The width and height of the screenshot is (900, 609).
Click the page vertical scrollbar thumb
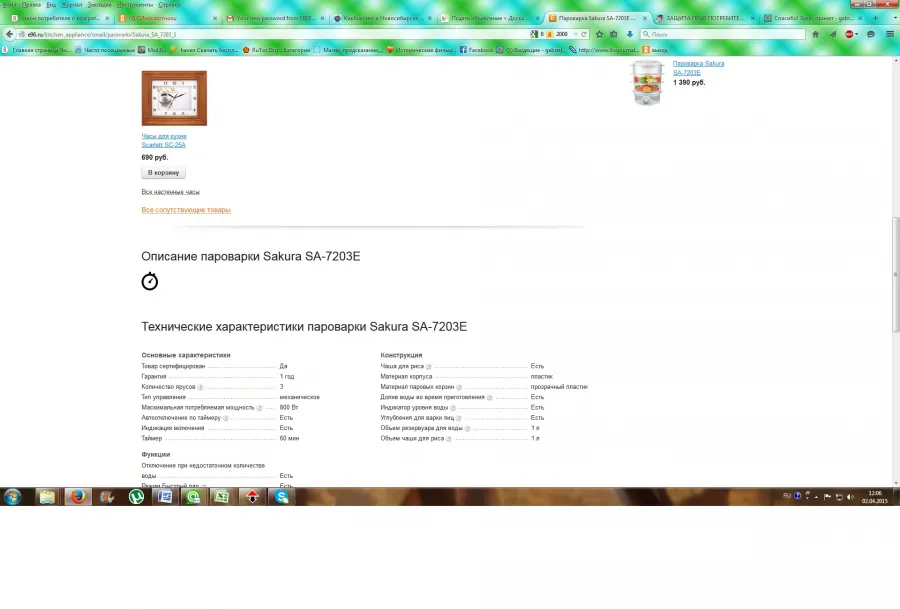(895, 274)
